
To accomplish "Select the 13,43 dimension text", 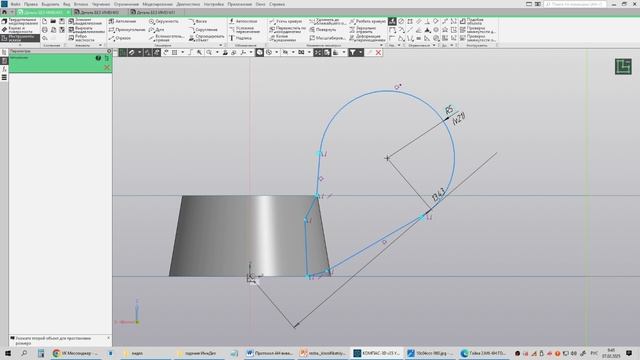I will point(438,195).
